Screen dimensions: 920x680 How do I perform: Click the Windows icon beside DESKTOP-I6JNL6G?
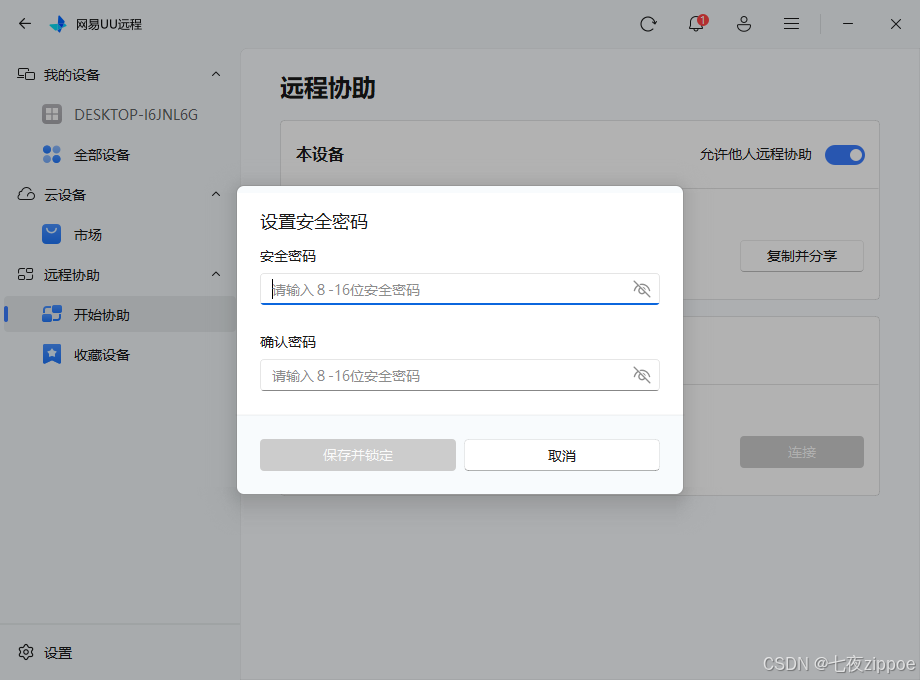pos(52,114)
